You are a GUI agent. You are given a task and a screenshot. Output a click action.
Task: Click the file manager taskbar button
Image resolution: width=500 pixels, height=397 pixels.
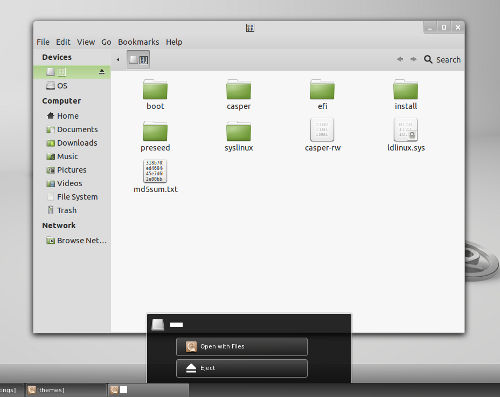(x=149, y=390)
